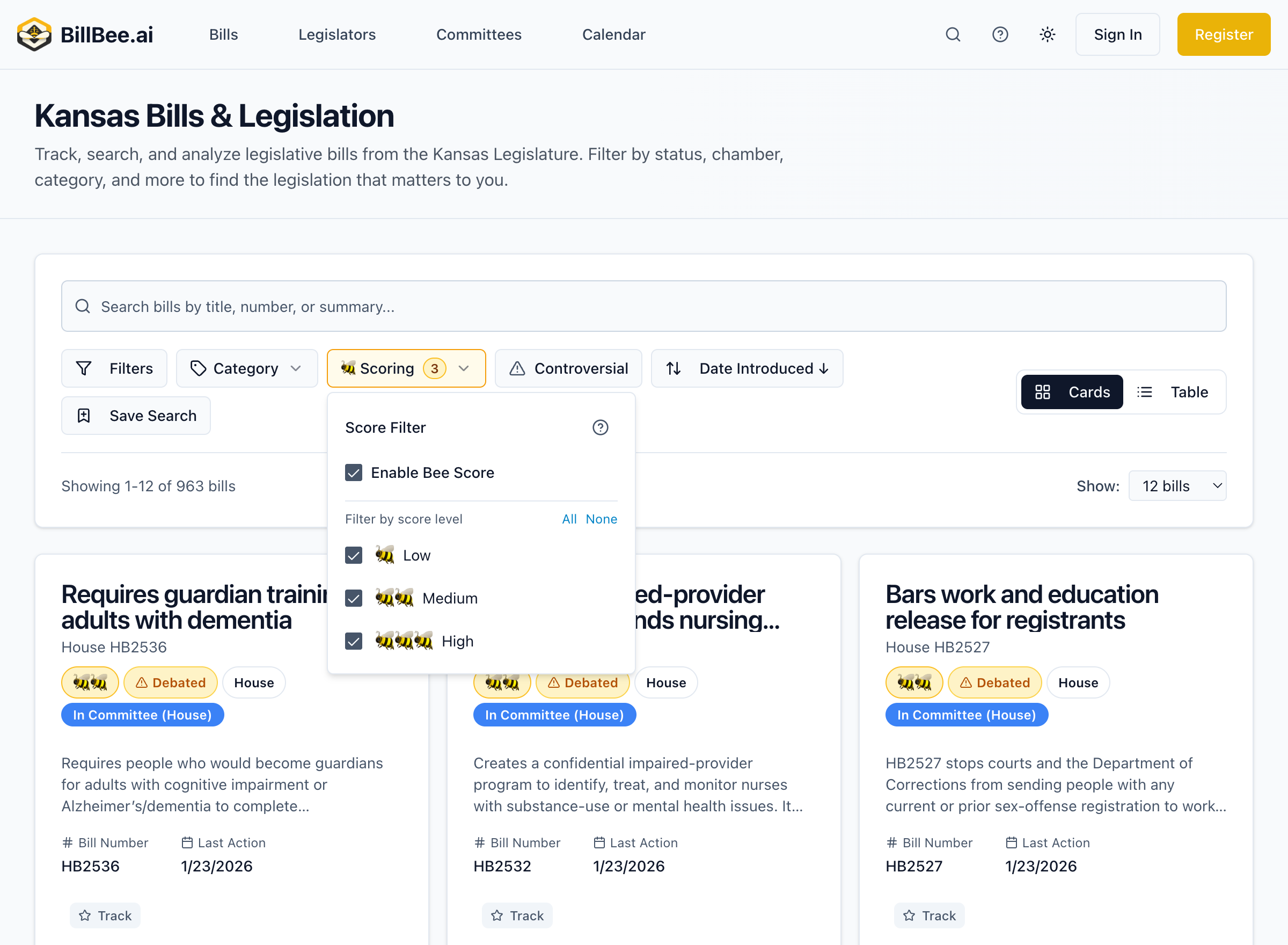This screenshot has height=945, width=1288.
Task: Open the Legislators nav menu item
Action: pyautogui.click(x=336, y=34)
